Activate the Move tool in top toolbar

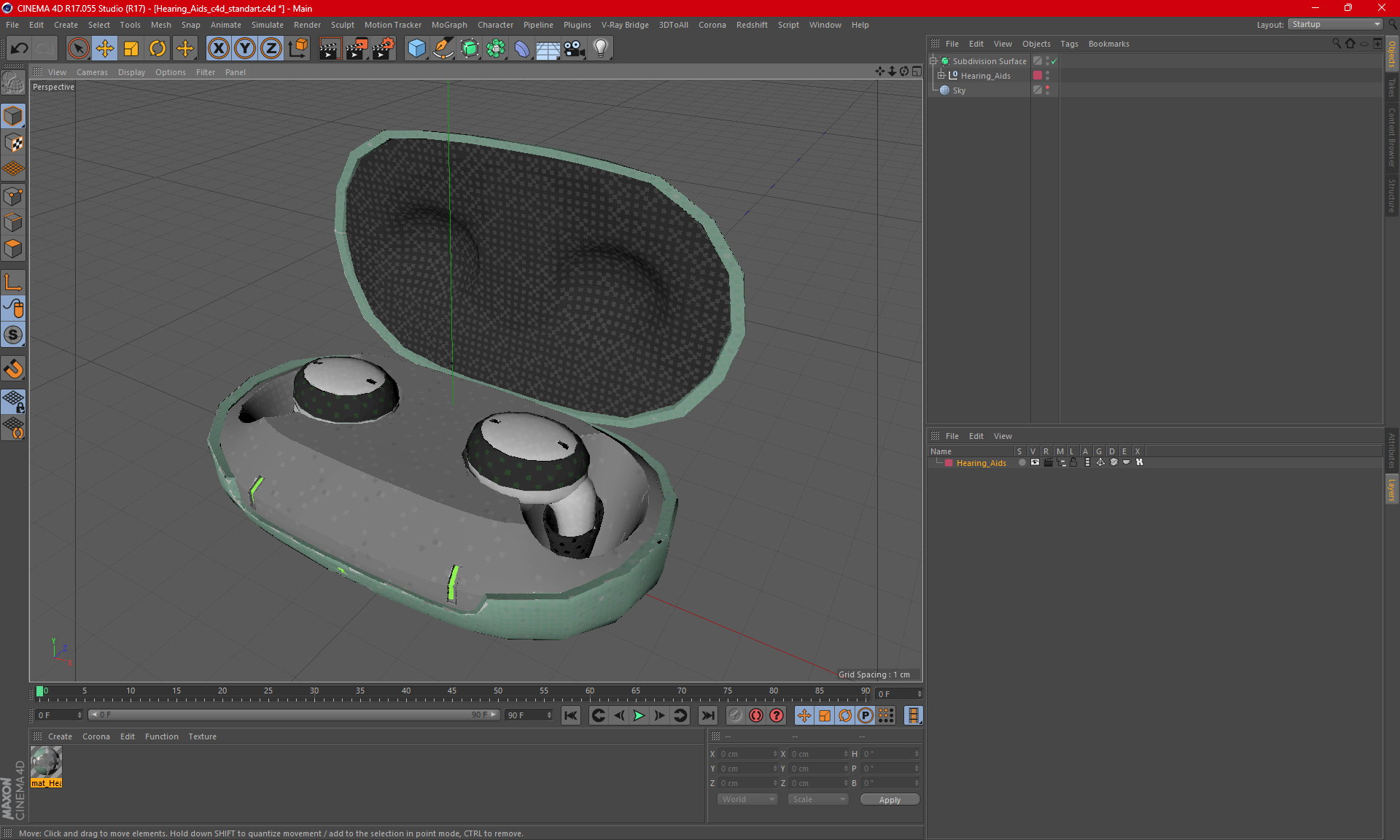[x=105, y=49]
